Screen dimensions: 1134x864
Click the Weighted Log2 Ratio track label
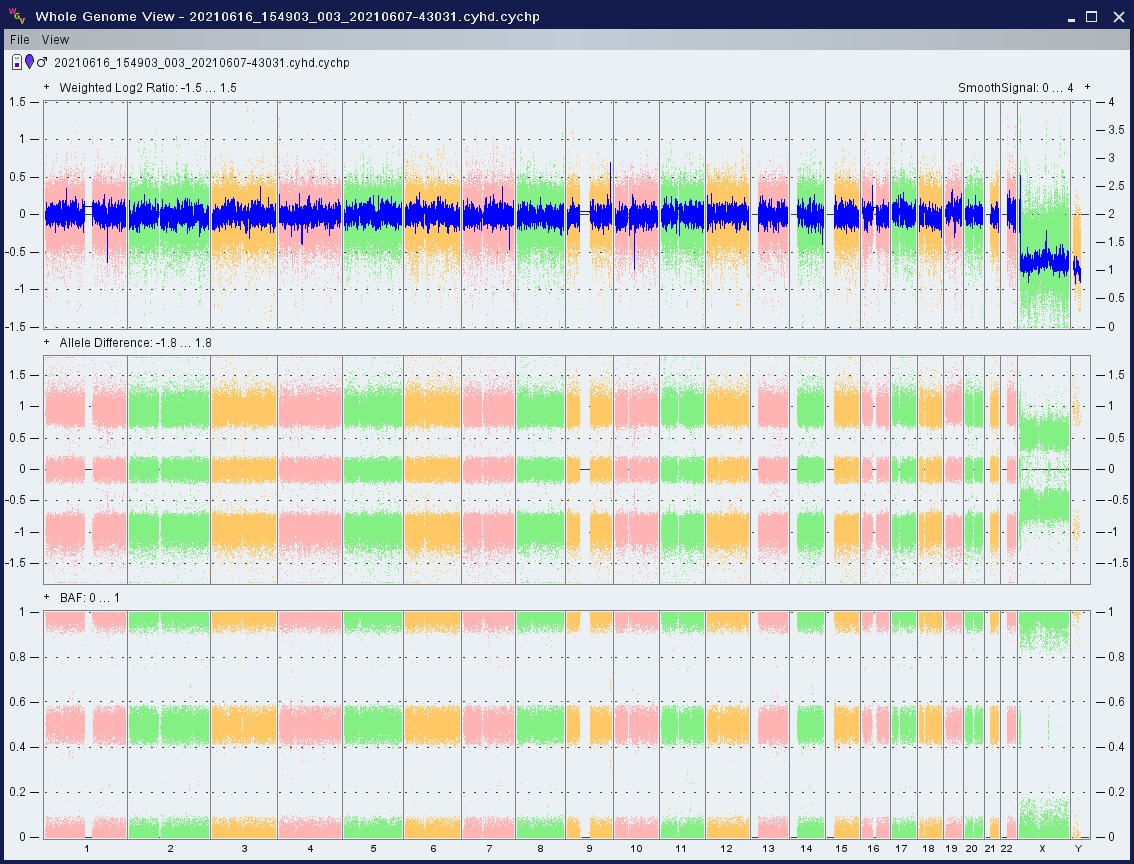point(147,88)
